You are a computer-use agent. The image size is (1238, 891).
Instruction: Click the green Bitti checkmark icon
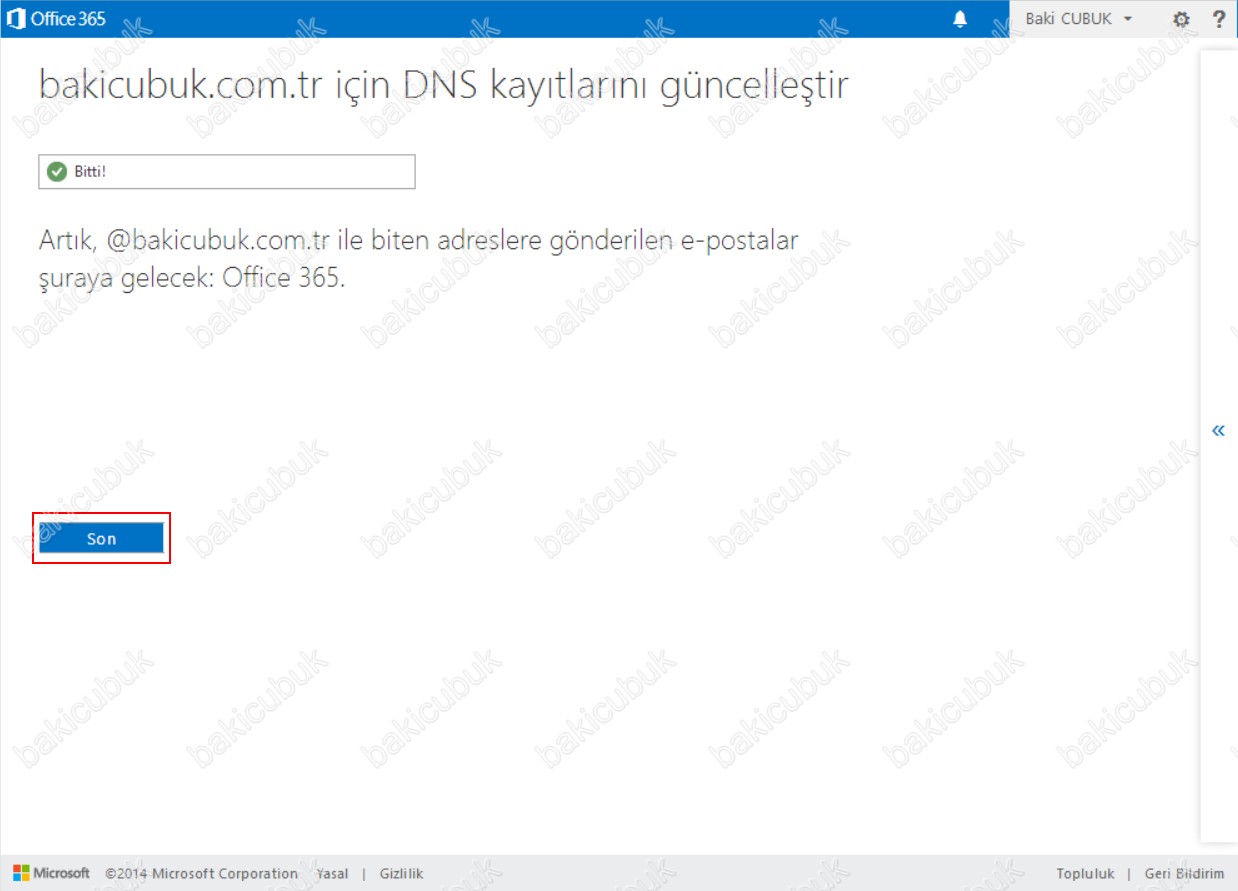[x=57, y=171]
